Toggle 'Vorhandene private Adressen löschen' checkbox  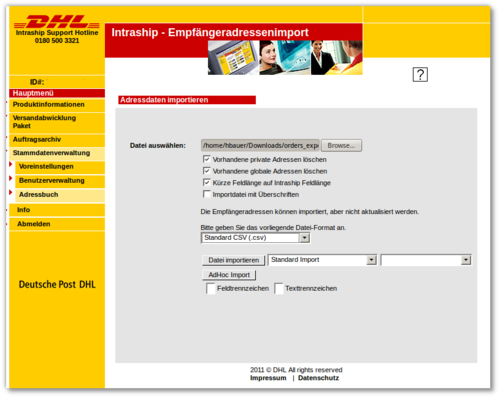[207, 159]
